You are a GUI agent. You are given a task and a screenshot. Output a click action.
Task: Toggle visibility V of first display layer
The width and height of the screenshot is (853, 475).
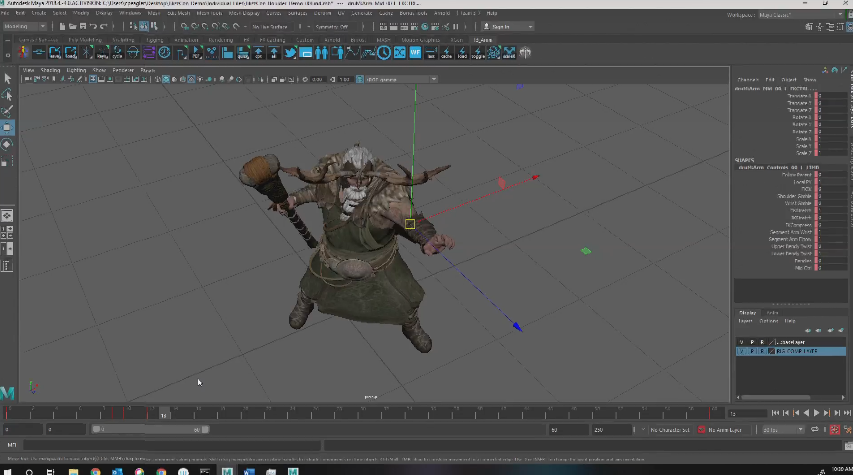741,342
